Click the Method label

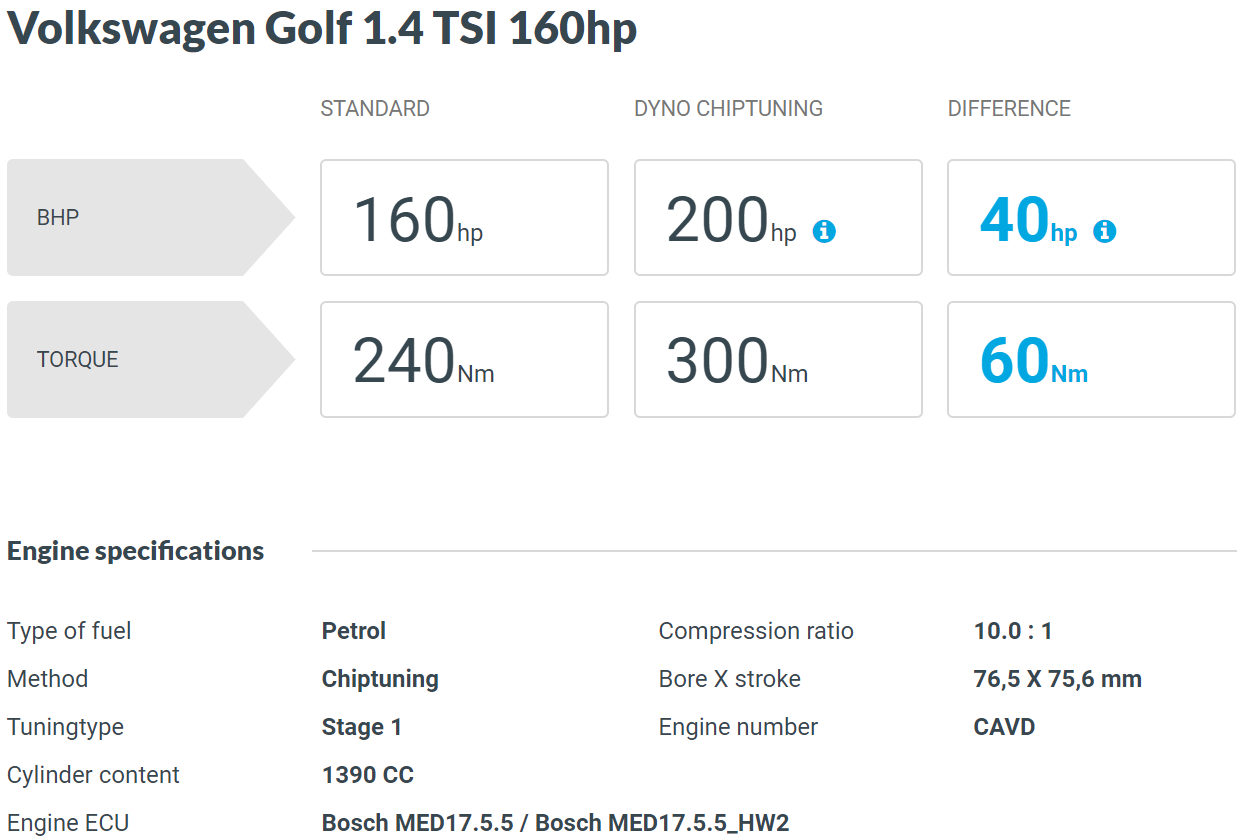coord(48,679)
